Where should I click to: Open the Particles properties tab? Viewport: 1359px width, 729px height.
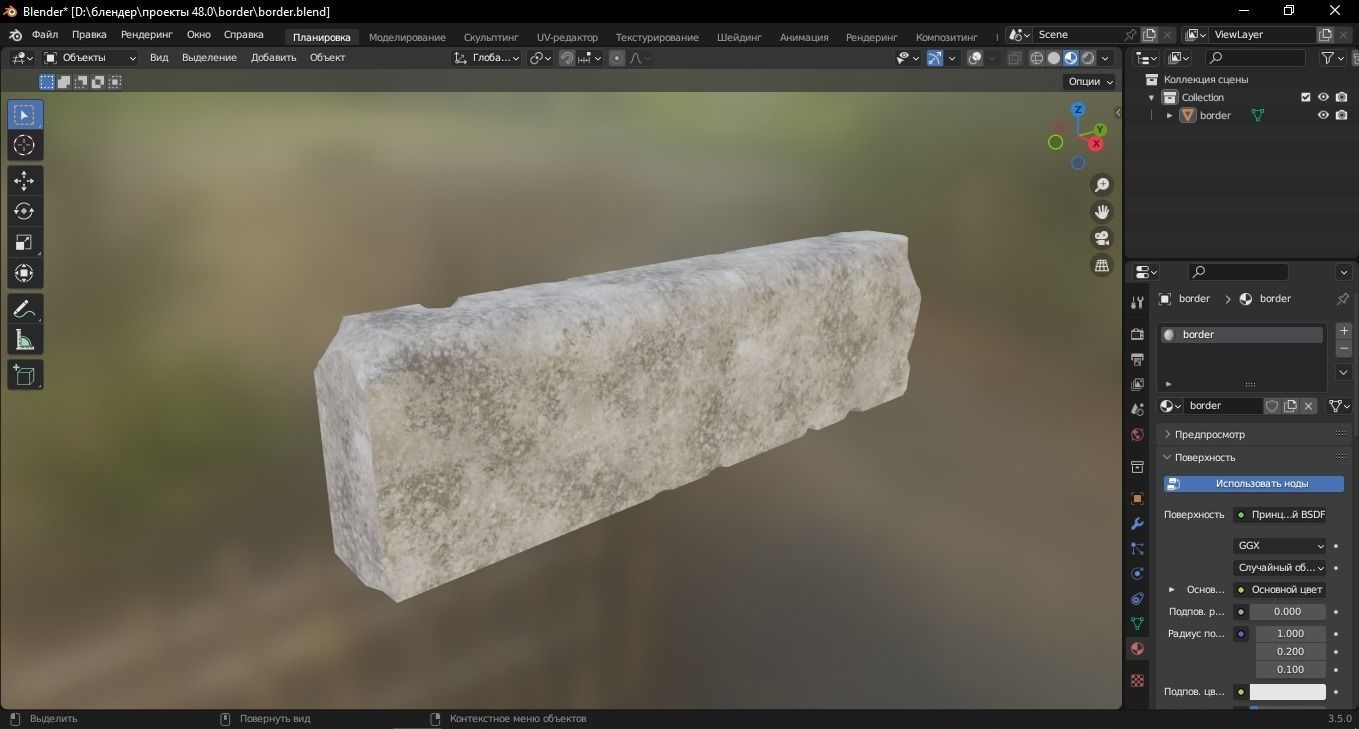tap(1137, 549)
